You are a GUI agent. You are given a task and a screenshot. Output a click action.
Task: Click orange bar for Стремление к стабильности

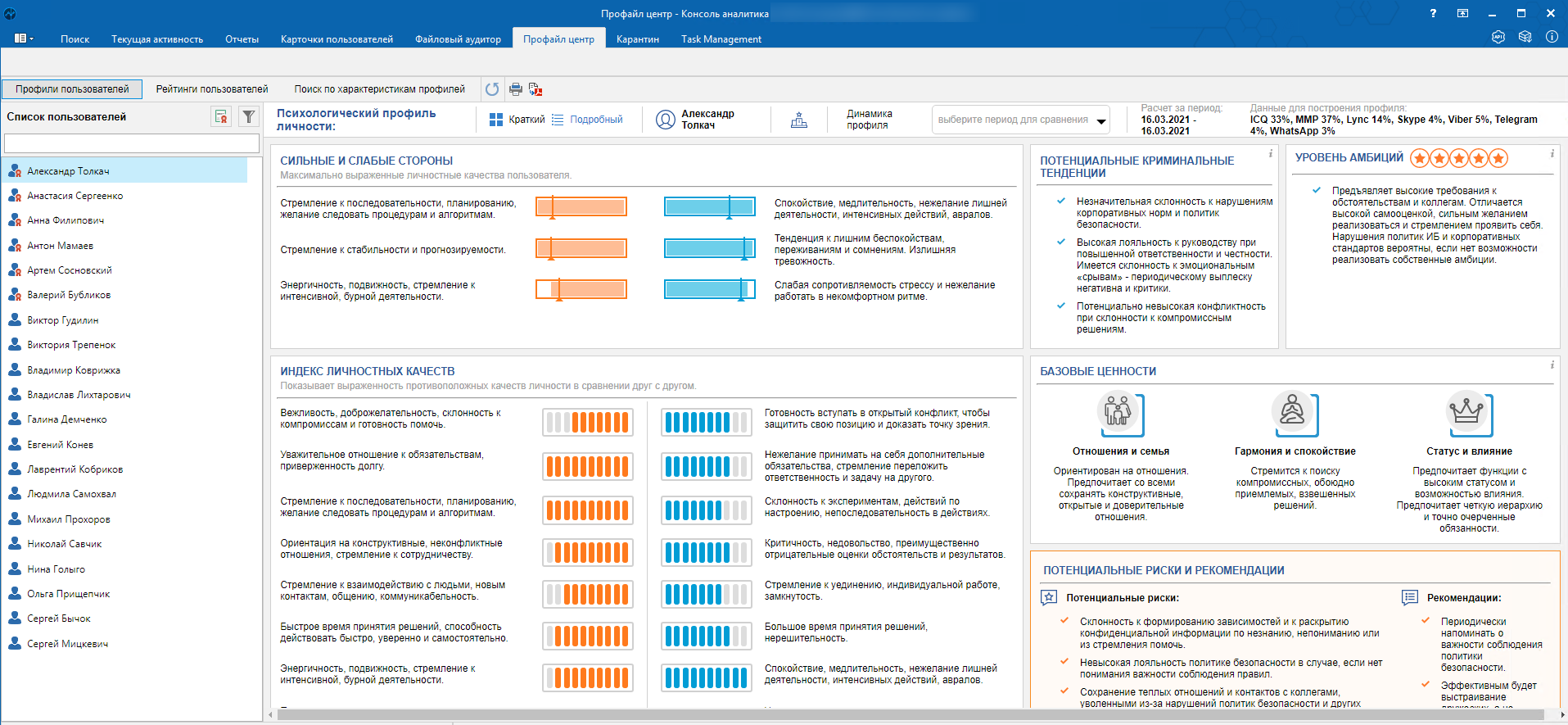(x=581, y=248)
